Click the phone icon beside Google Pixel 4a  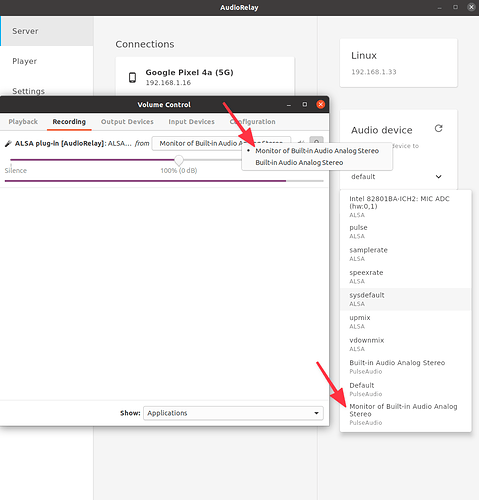[132, 77]
